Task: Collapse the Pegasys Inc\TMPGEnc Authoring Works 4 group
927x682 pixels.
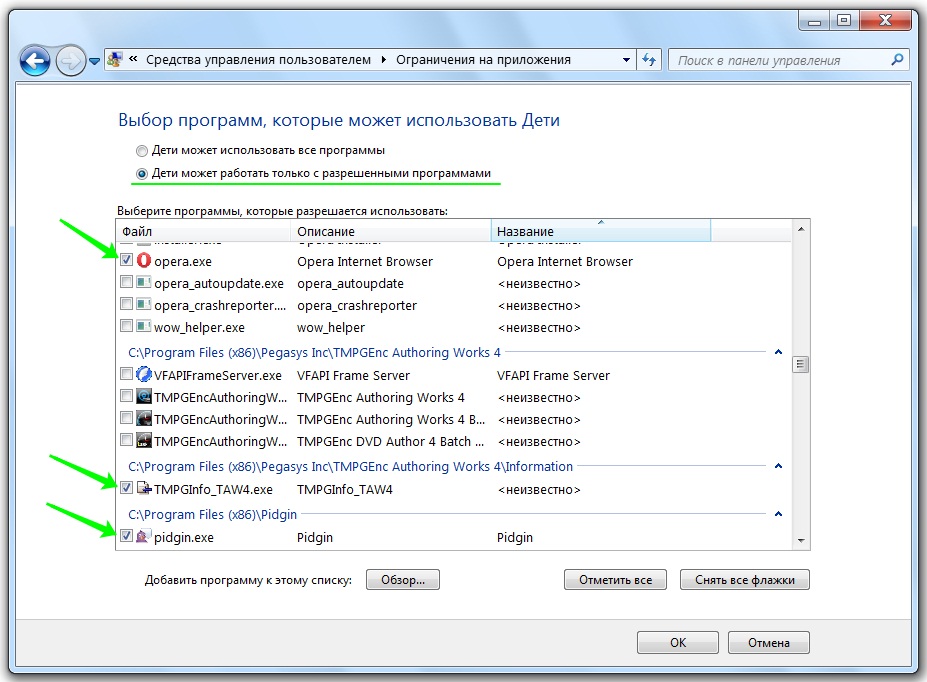Action: click(779, 352)
